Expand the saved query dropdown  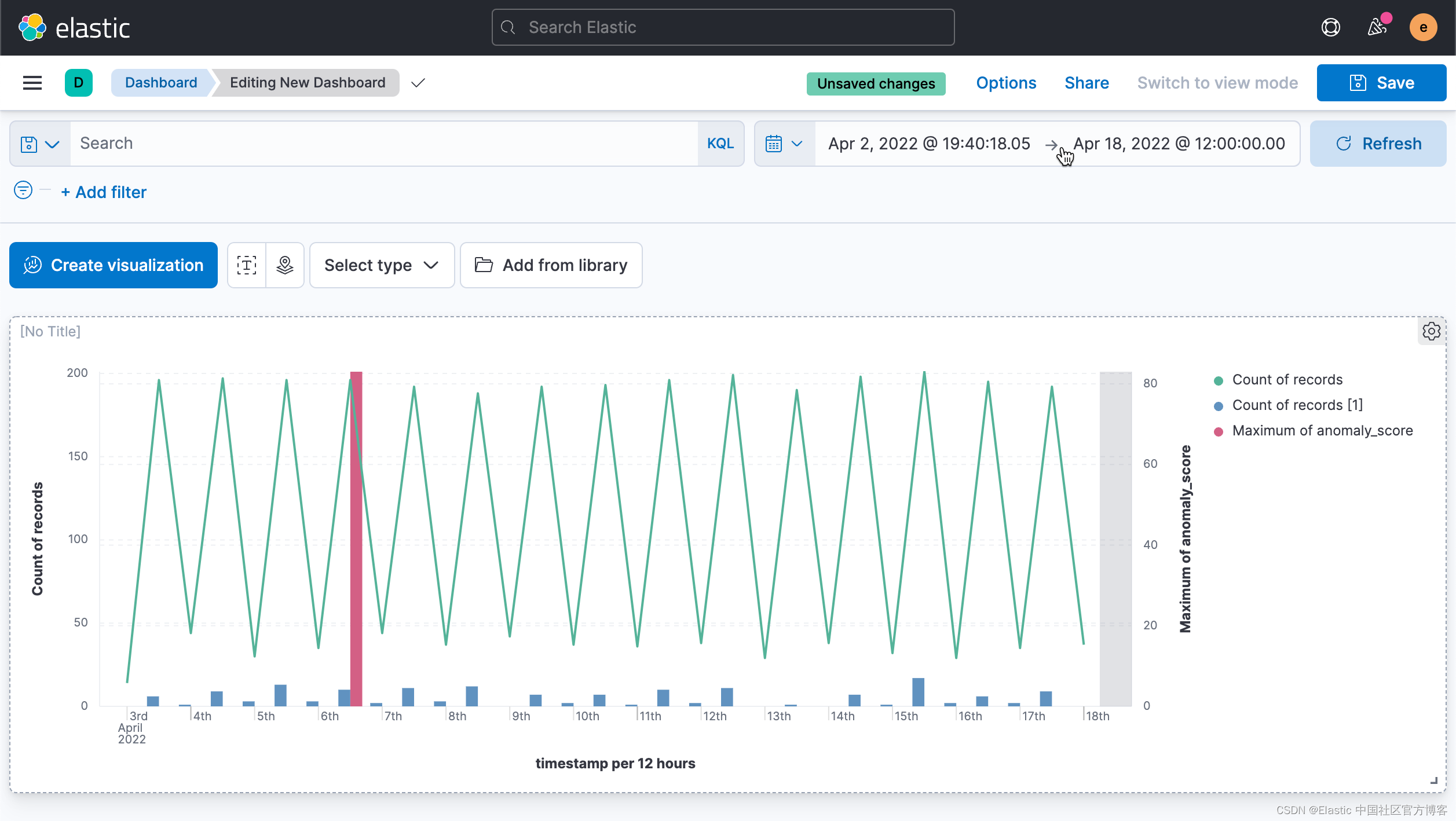(x=40, y=144)
